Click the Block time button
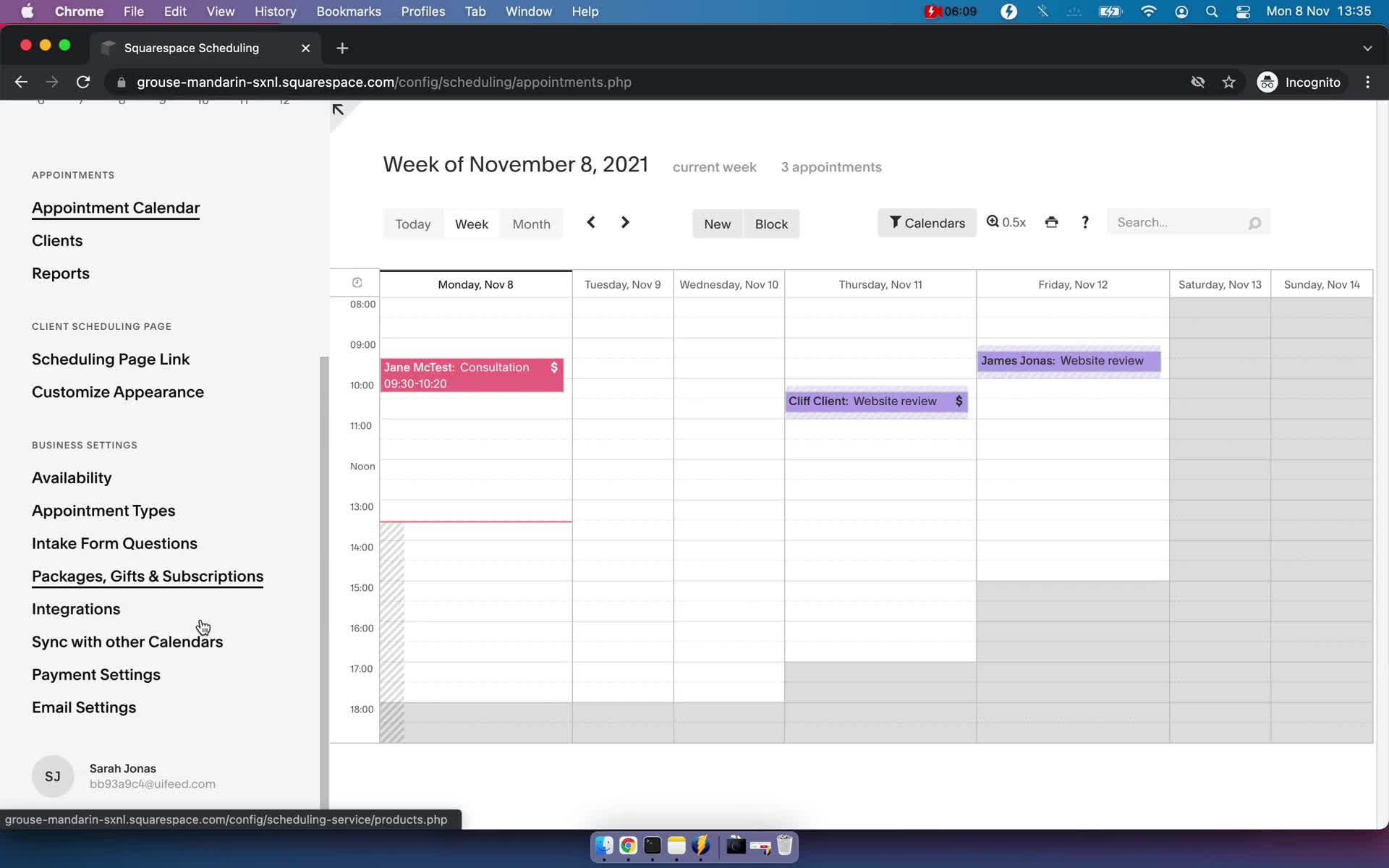This screenshot has height=868, width=1389. (771, 222)
